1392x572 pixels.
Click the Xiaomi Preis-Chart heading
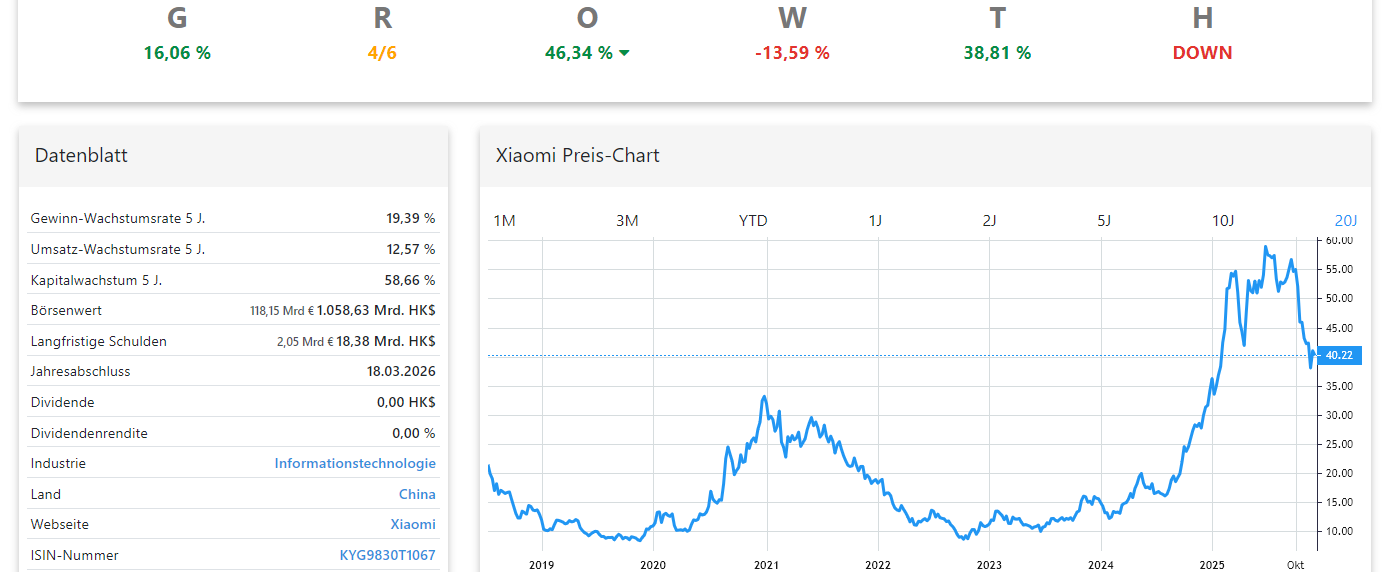click(578, 155)
